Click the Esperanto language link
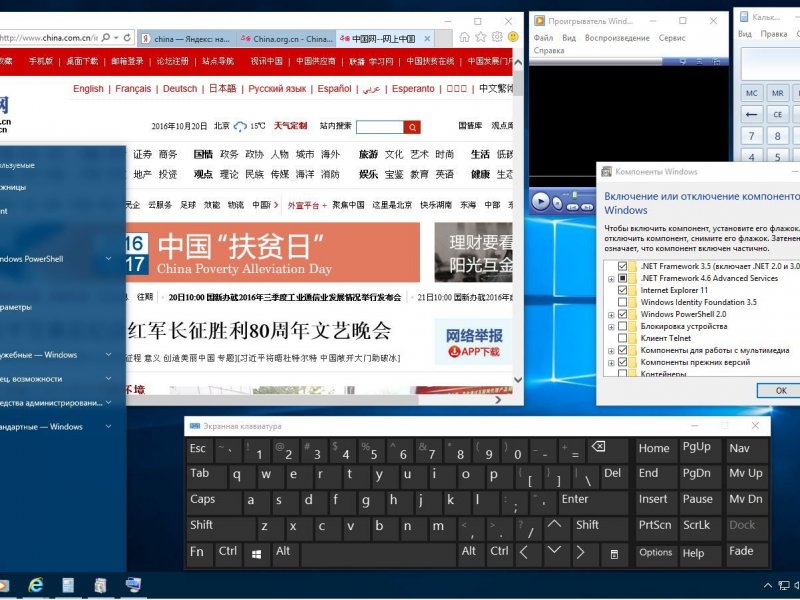 click(413, 88)
